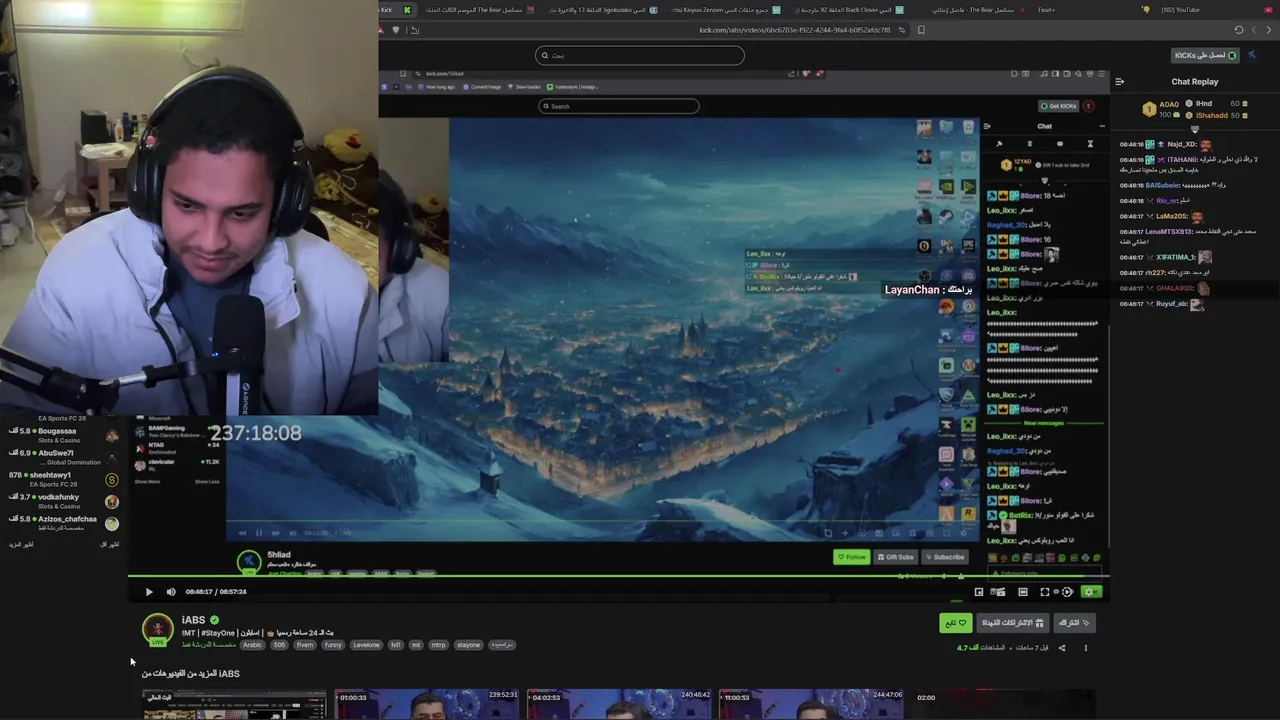Open the browser address bar URL
Viewport: 1280px width, 720px height.
click(x=795, y=30)
